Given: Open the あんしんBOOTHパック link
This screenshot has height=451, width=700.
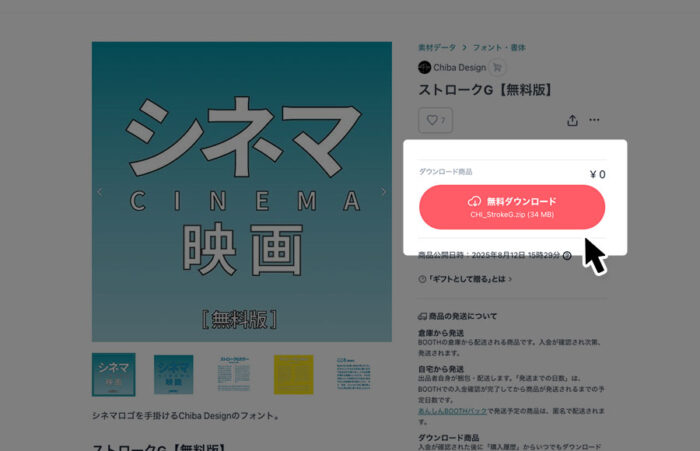Looking at the screenshot, I should click(x=452, y=411).
